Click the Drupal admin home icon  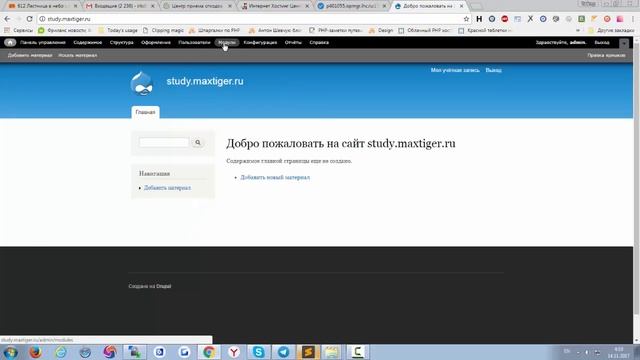[10, 42]
